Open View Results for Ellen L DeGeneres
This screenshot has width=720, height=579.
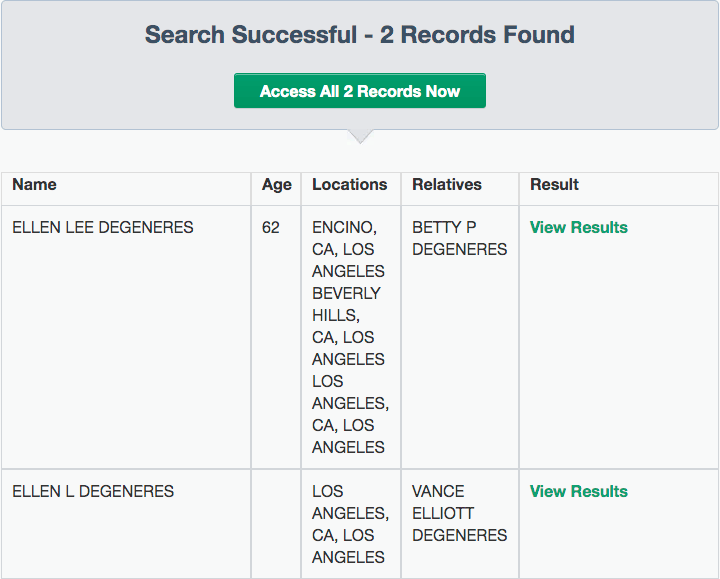tap(579, 491)
